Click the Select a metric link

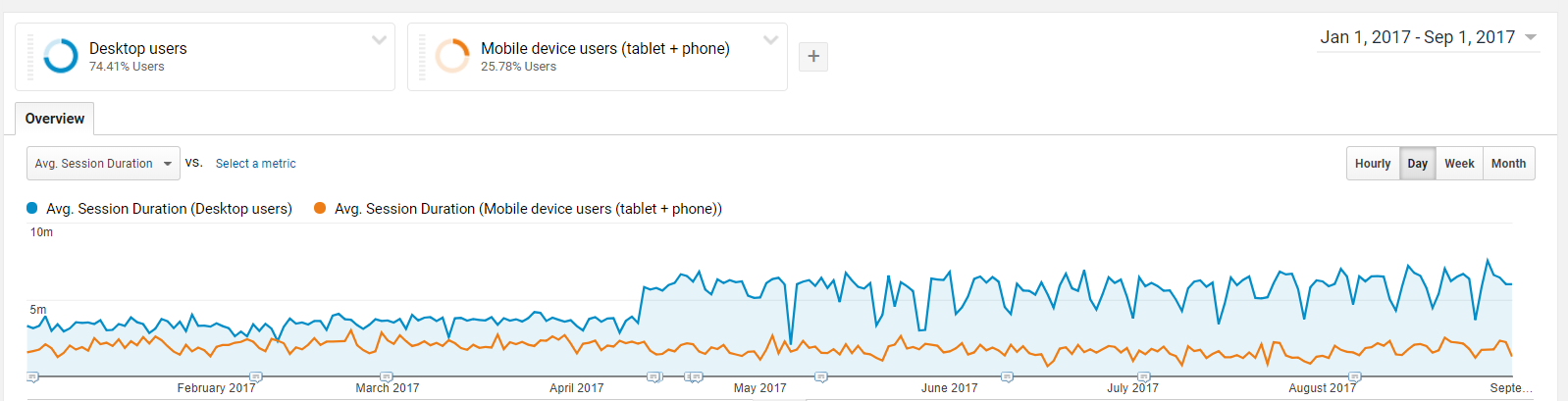tap(255, 164)
